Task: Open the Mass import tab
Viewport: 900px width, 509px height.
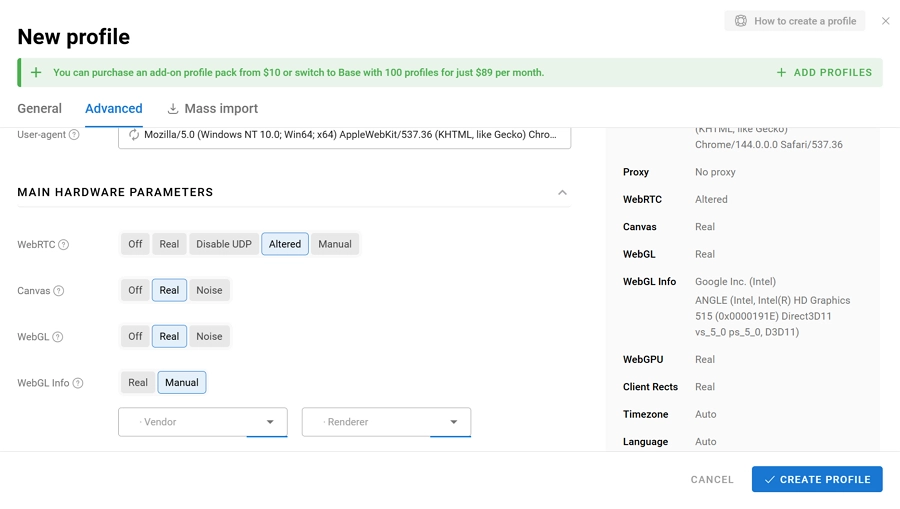Action: tap(212, 109)
